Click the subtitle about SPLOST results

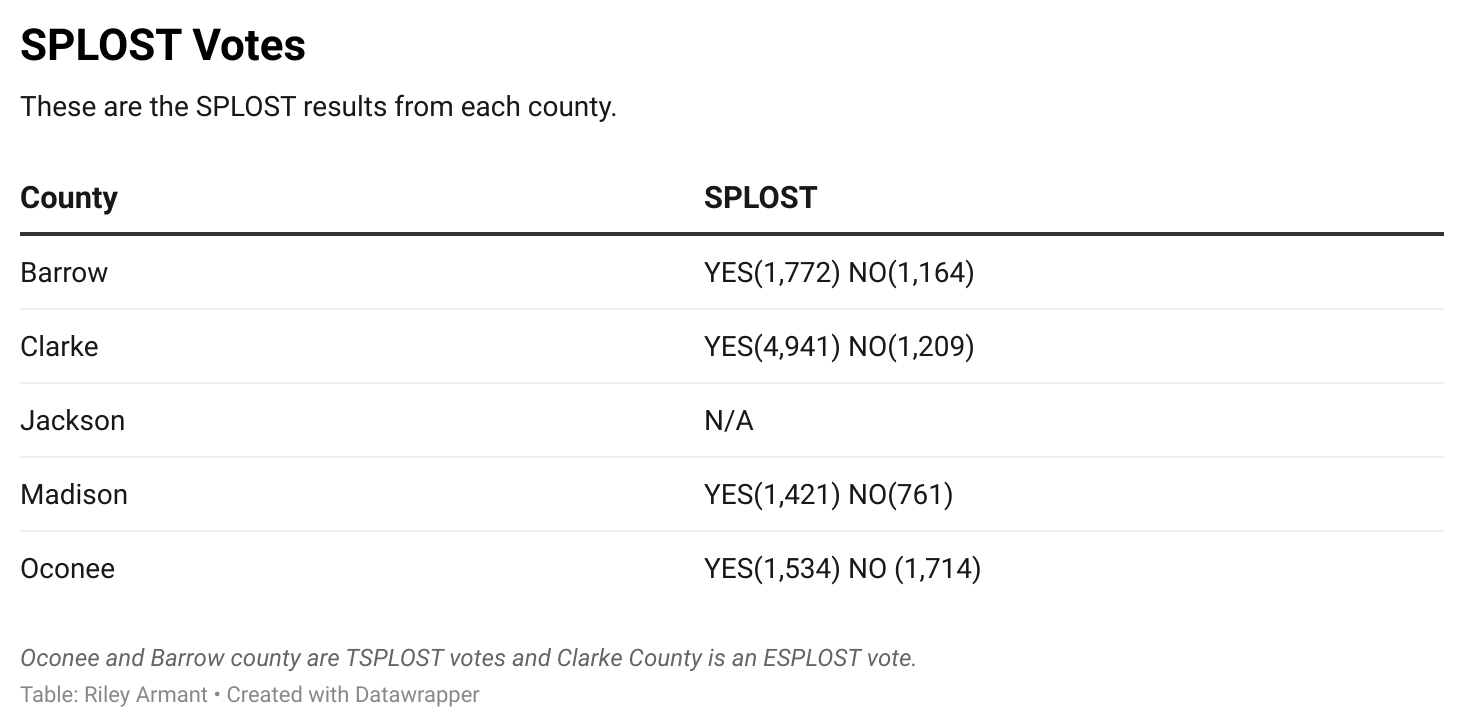[x=318, y=106]
